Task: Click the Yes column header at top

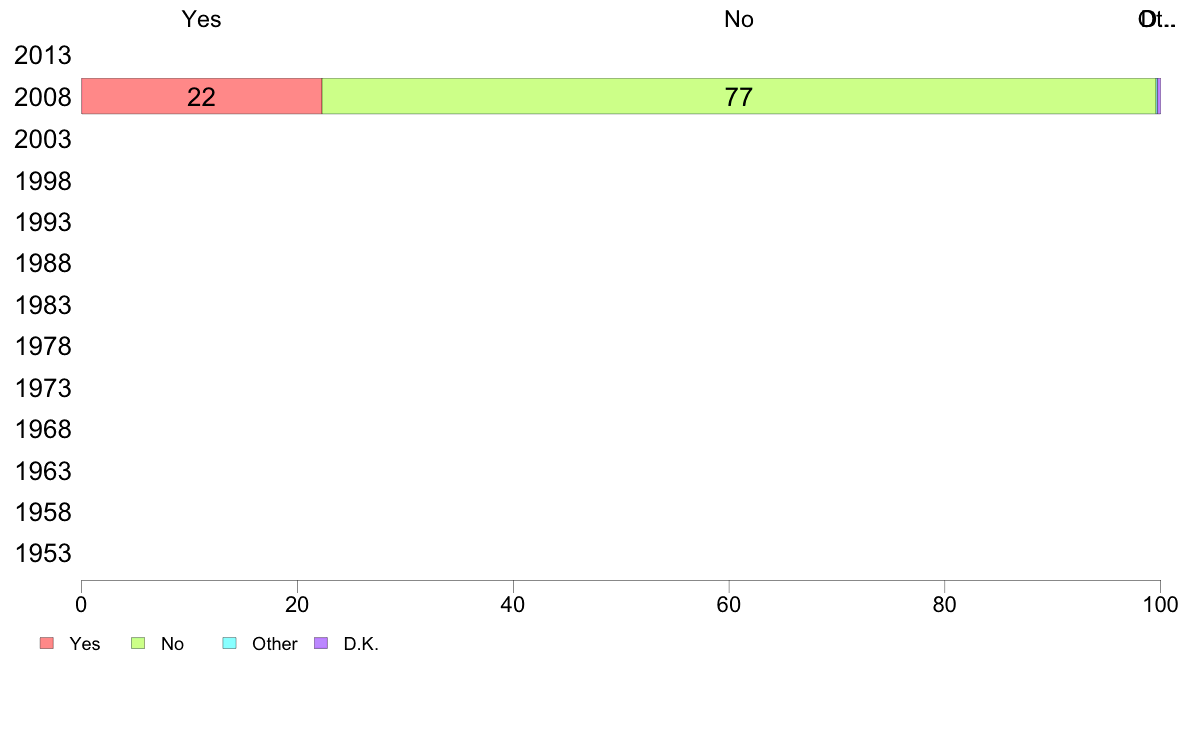Action: (202, 19)
